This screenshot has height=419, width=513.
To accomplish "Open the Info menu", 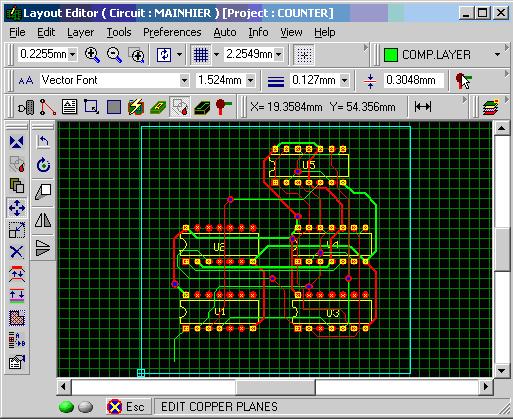I will (x=258, y=32).
